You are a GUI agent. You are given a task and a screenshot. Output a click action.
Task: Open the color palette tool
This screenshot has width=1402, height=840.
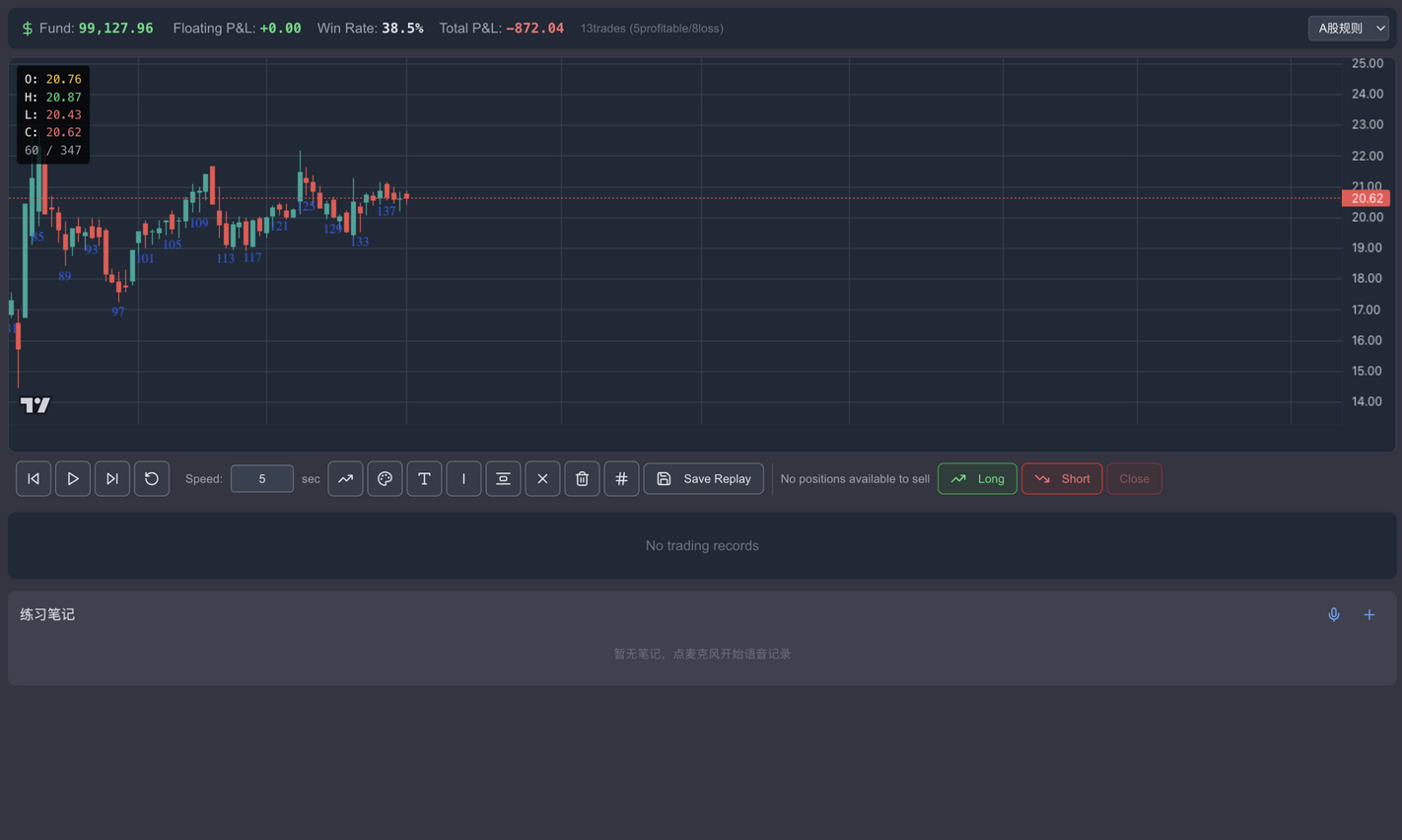click(385, 479)
